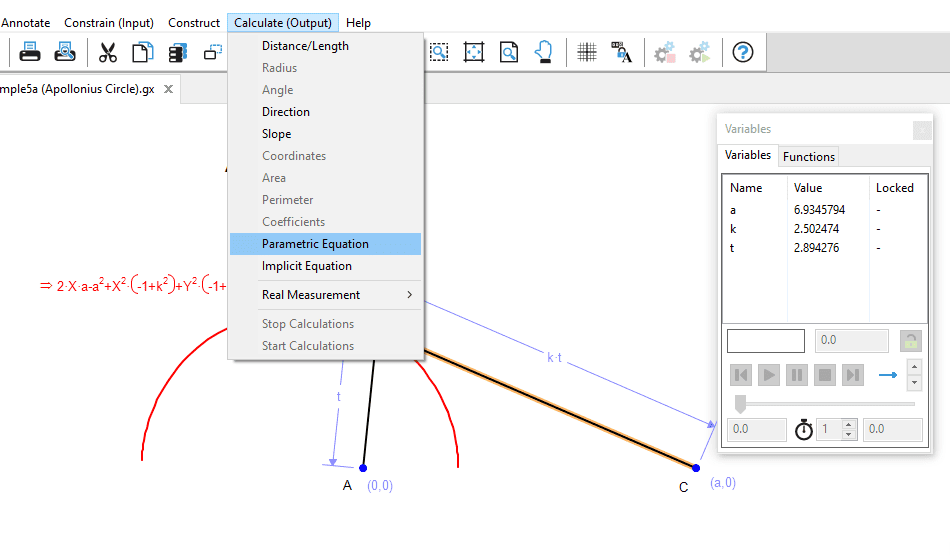Open the Annotate menu
The width and height of the screenshot is (950, 555).
click(25, 23)
